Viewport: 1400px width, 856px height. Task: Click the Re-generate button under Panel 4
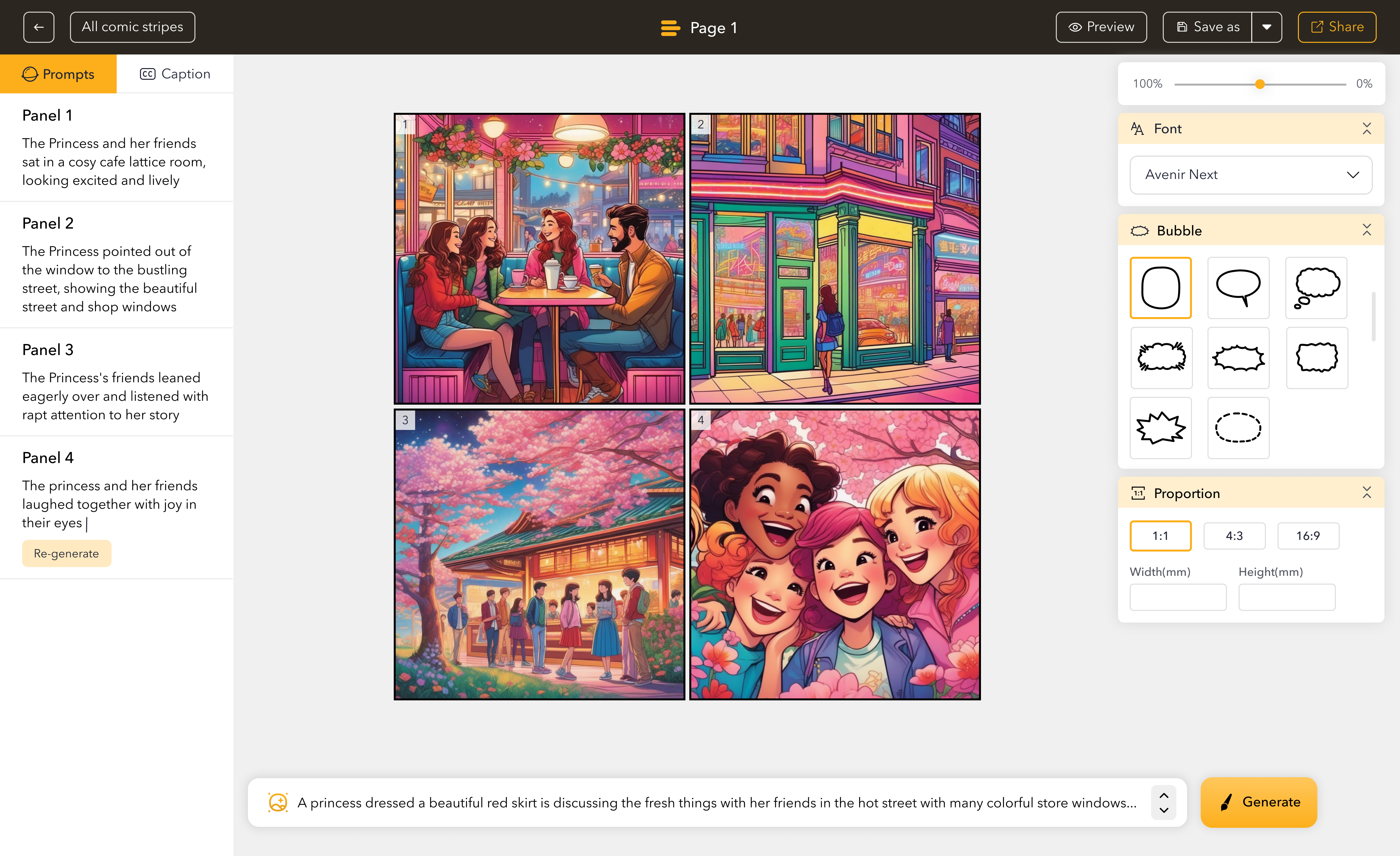66,553
